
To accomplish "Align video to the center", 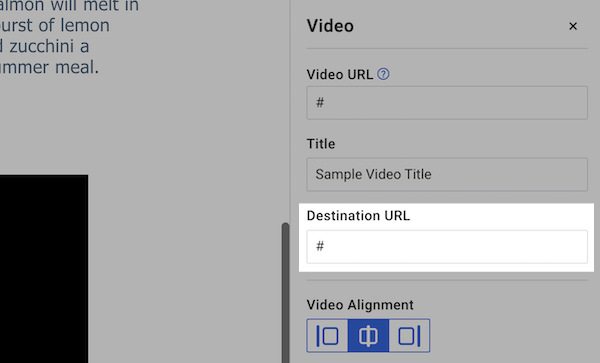I will [368, 336].
